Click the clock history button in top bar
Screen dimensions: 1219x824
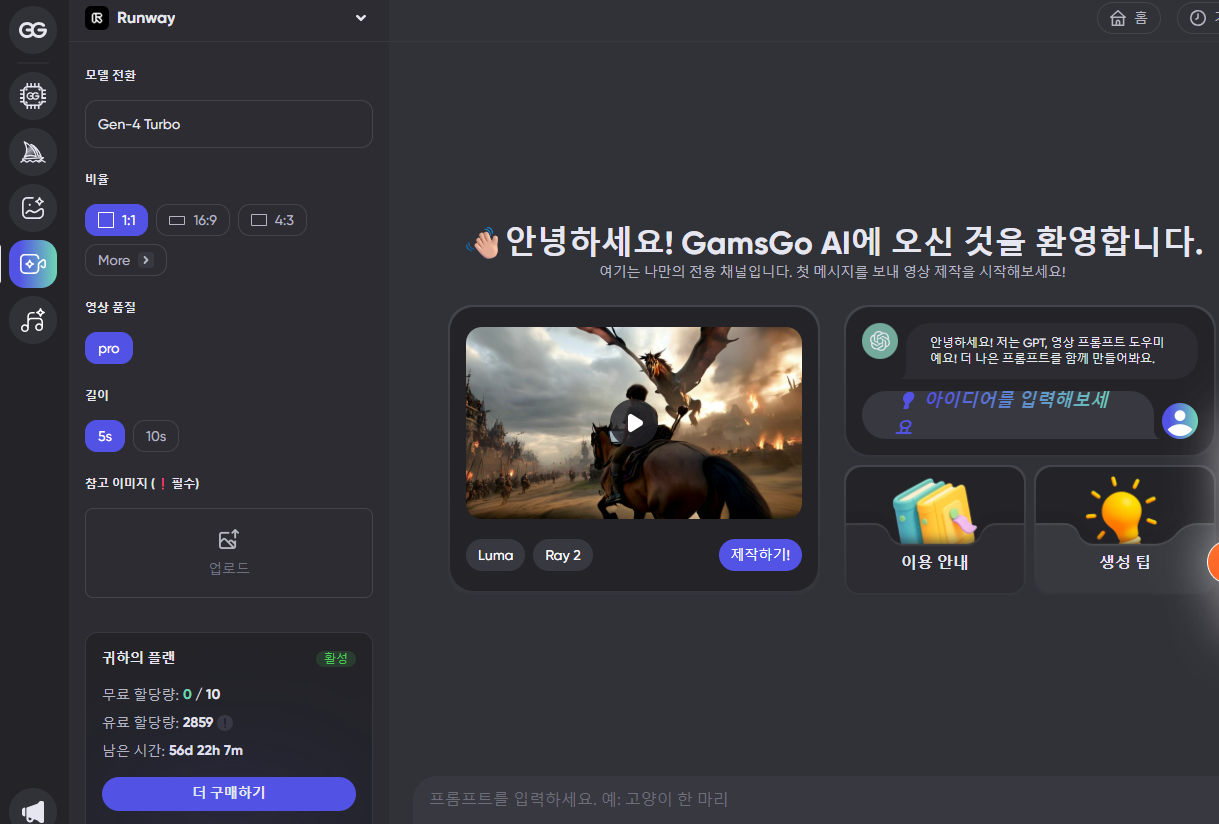click(1198, 18)
